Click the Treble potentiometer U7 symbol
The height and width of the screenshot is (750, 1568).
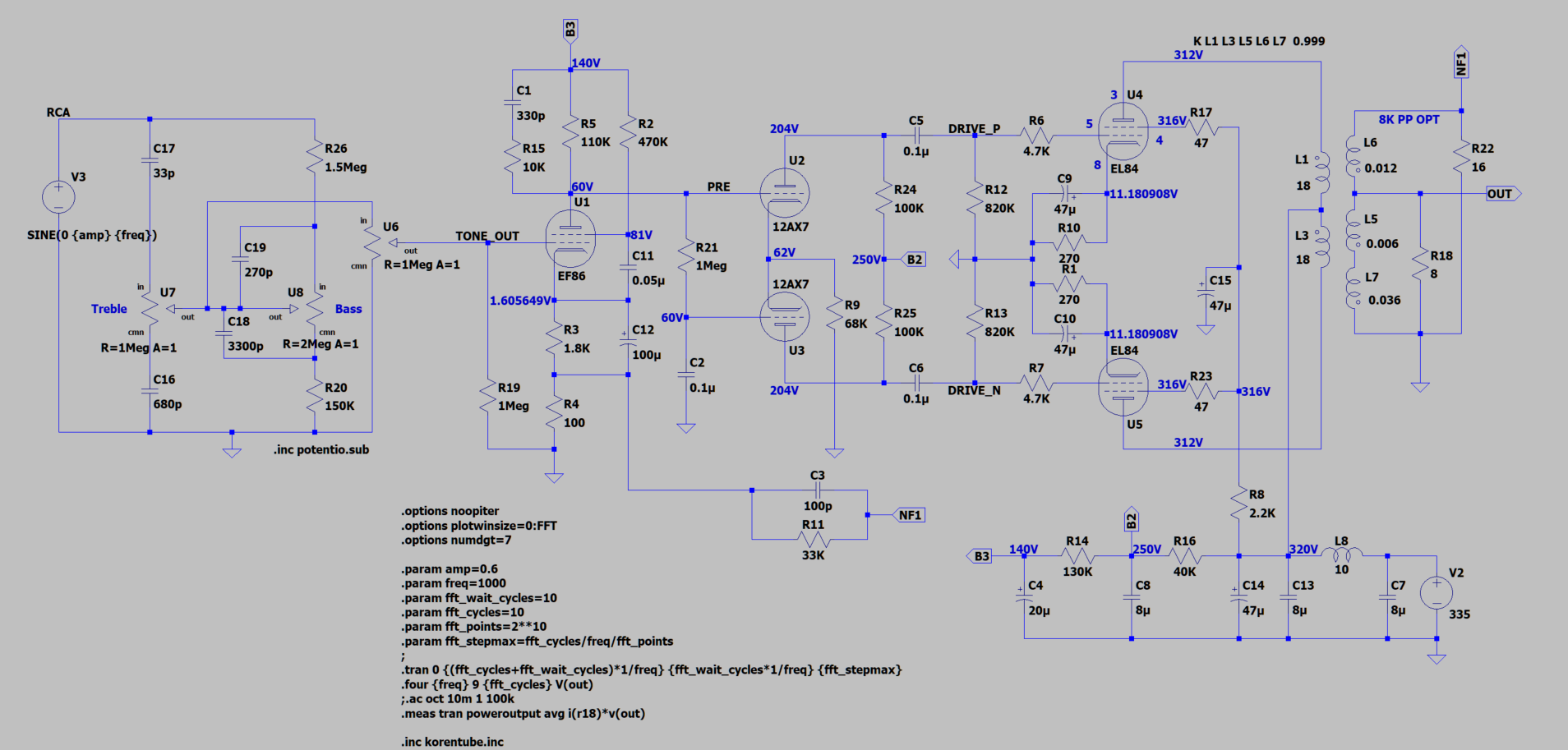pyautogui.click(x=150, y=309)
